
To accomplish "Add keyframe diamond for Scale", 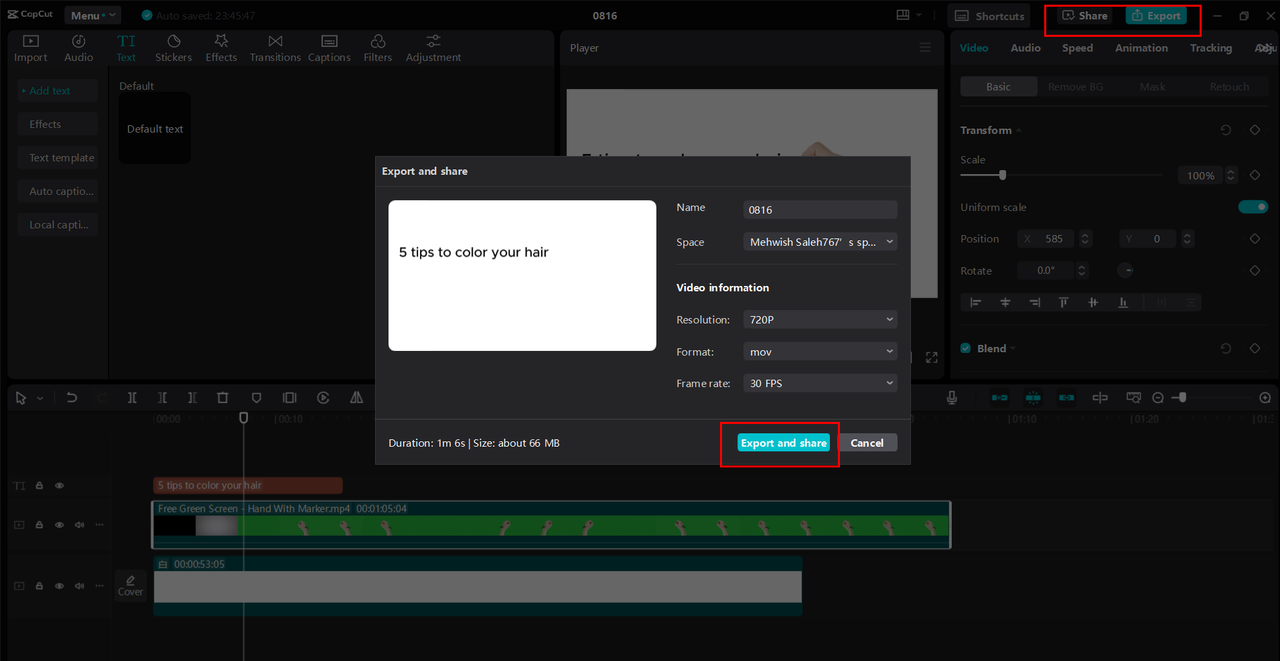I will (1255, 175).
